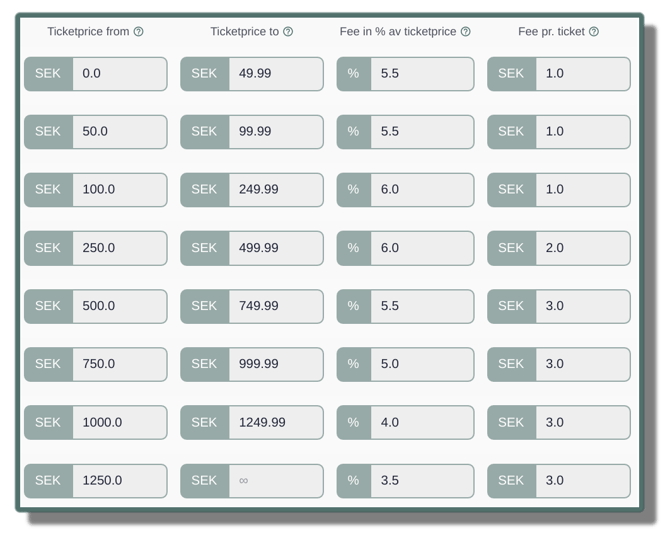
Task: Select the Ticketprice from field with 50.0
Action: (x=118, y=132)
